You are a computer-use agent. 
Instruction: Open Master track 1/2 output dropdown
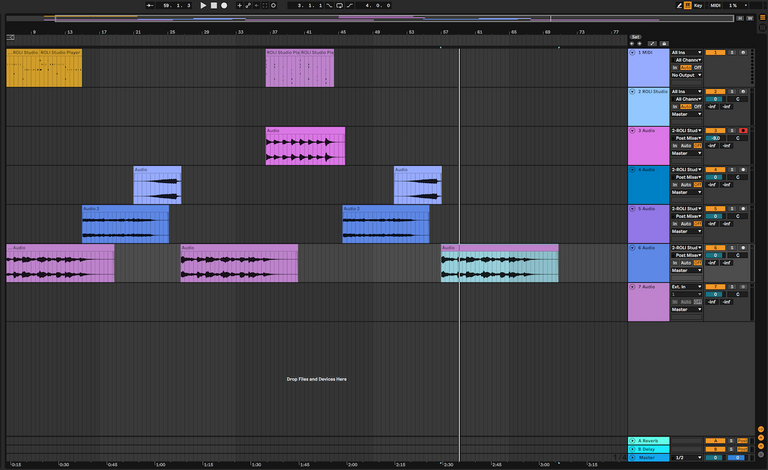[x=687, y=457]
